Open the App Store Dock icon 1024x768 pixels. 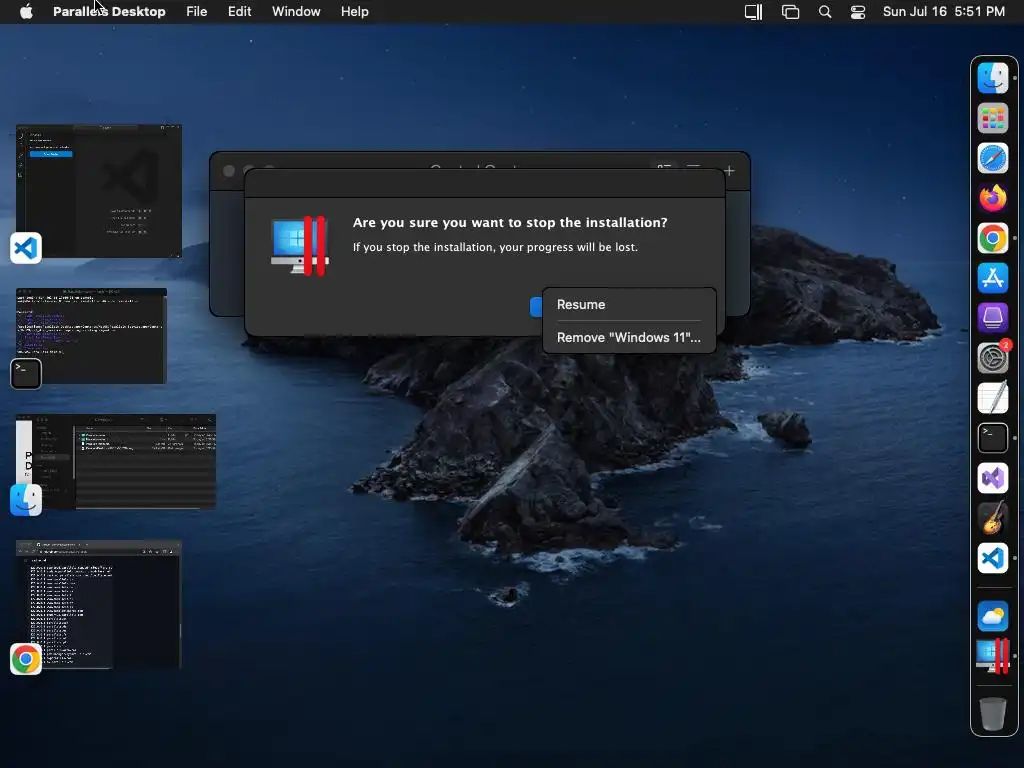pyautogui.click(x=993, y=278)
